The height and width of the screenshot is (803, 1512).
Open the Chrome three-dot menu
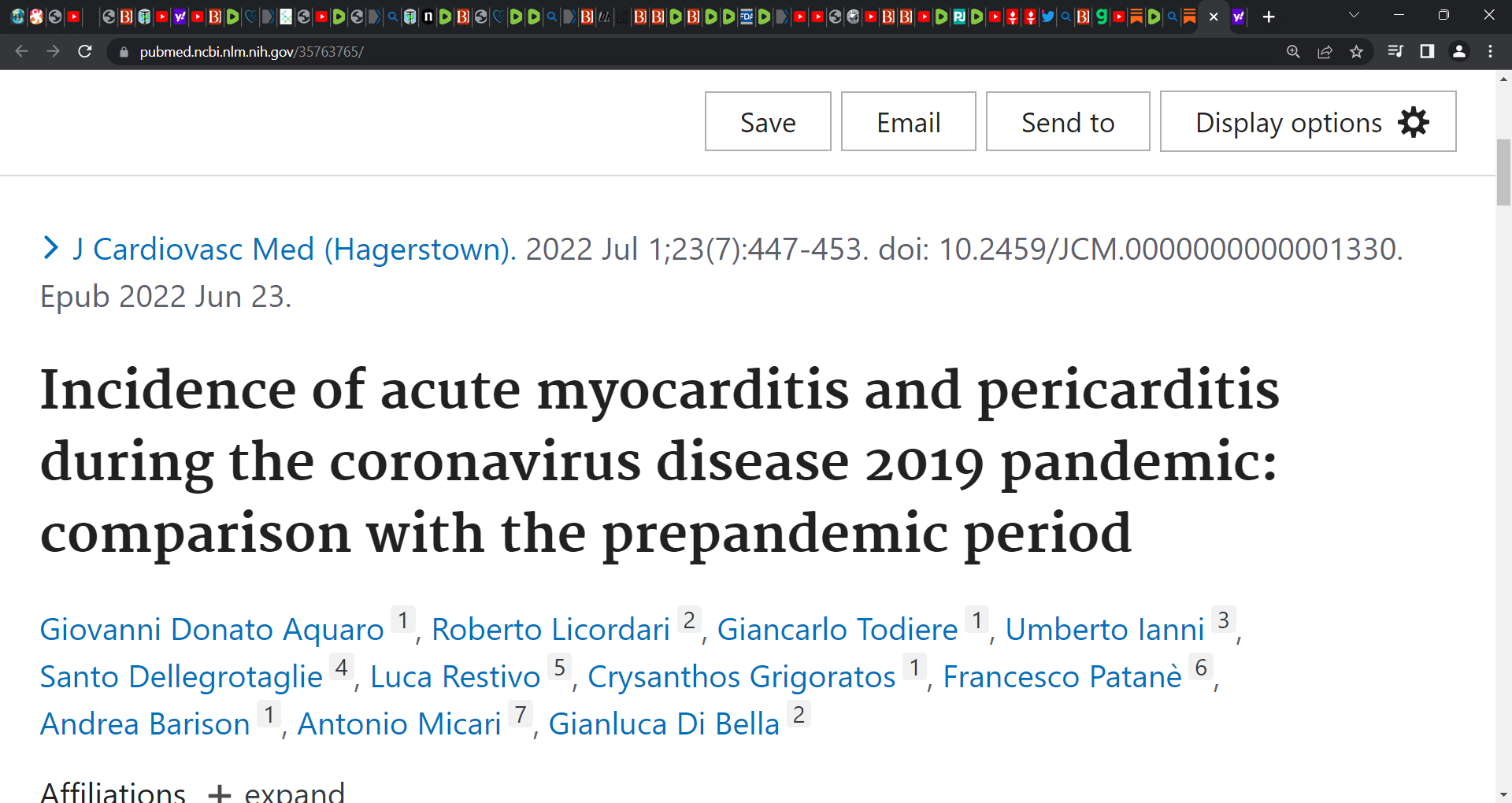pyautogui.click(x=1490, y=51)
